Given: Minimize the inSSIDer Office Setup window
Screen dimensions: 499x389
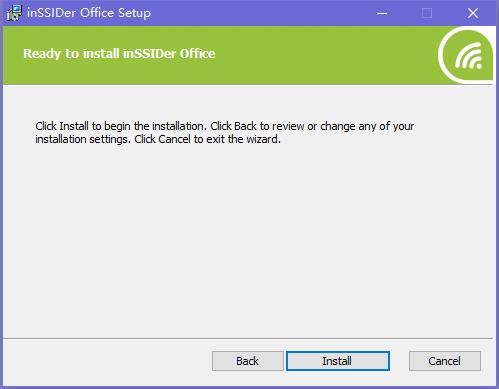Looking at the screenshot, I should [382, 13].
